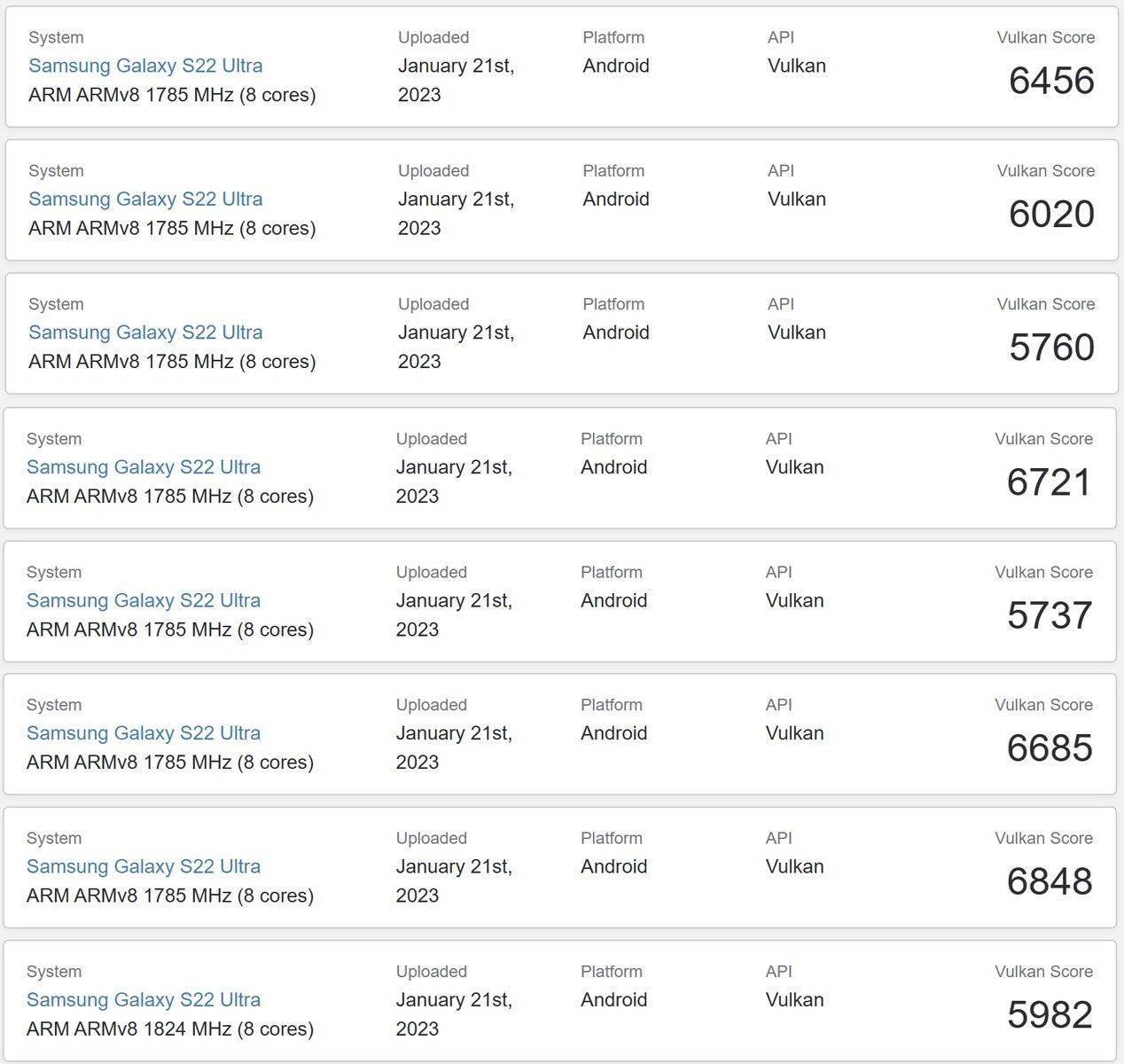Image resolution: width=1124 pixels, height=1064 pixels.
Task: Open Samsung Galaxy S22 Ultra link scoring 5737
Action: [144, 600]
